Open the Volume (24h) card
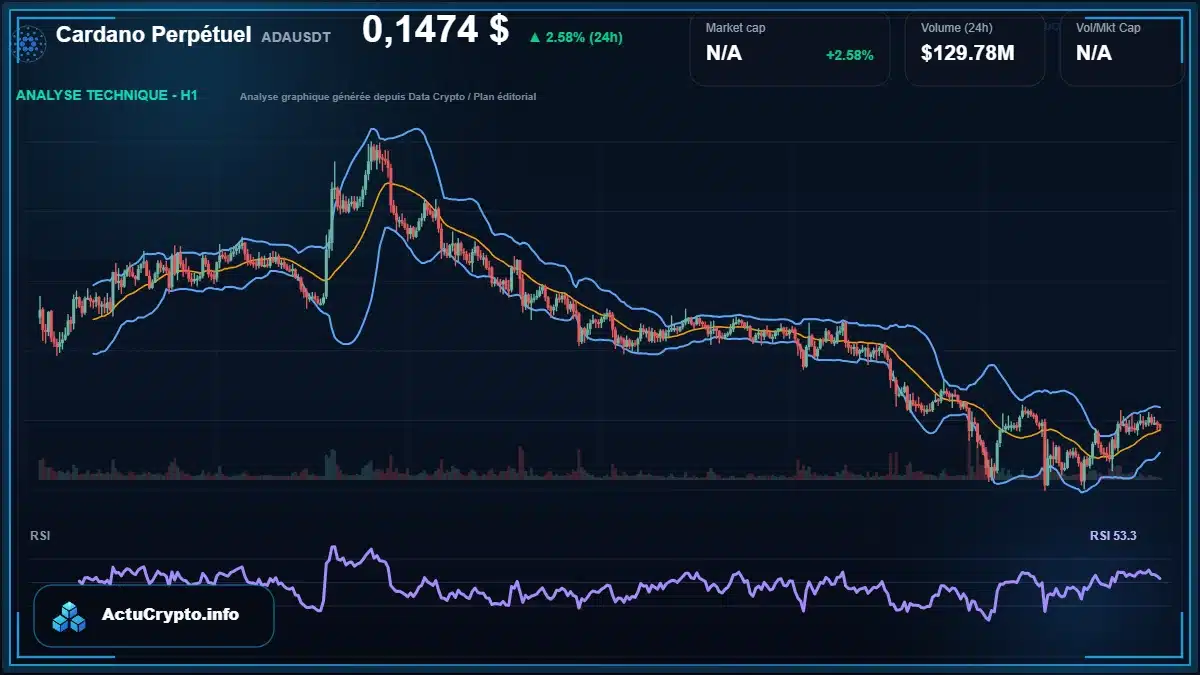 974,47
